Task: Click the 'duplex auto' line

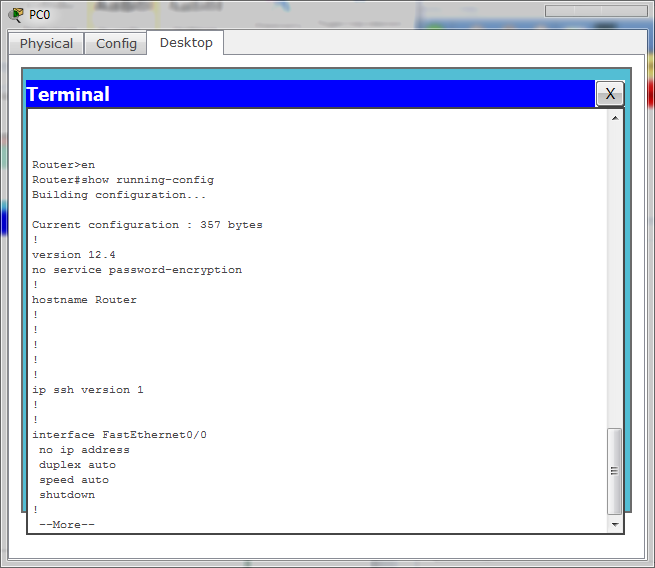Action: click(x=77, y=465)
